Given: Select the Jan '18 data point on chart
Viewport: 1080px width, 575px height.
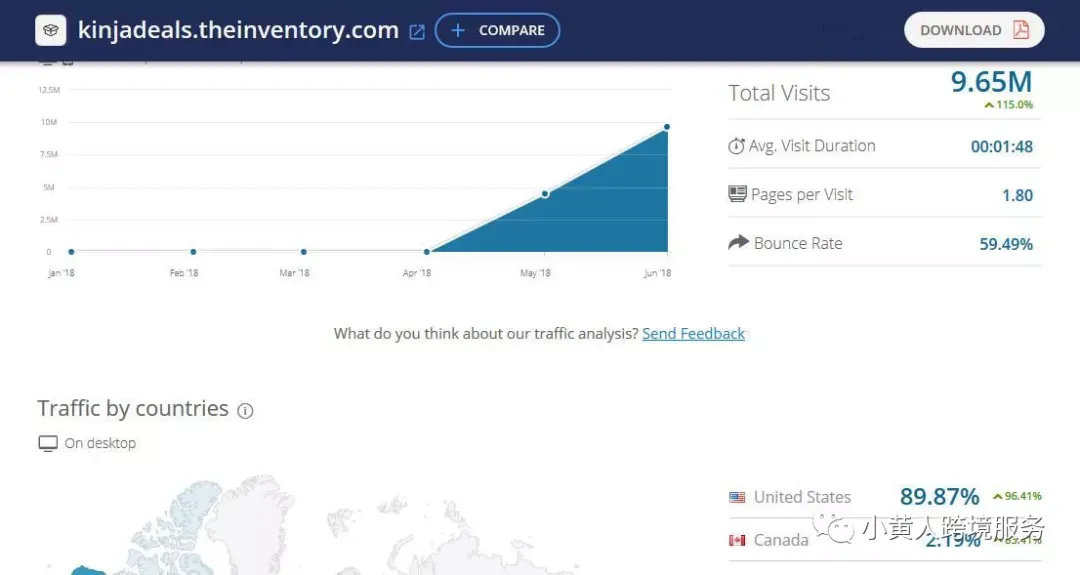Looking at the screenshot, I should [x=72, y=252].
